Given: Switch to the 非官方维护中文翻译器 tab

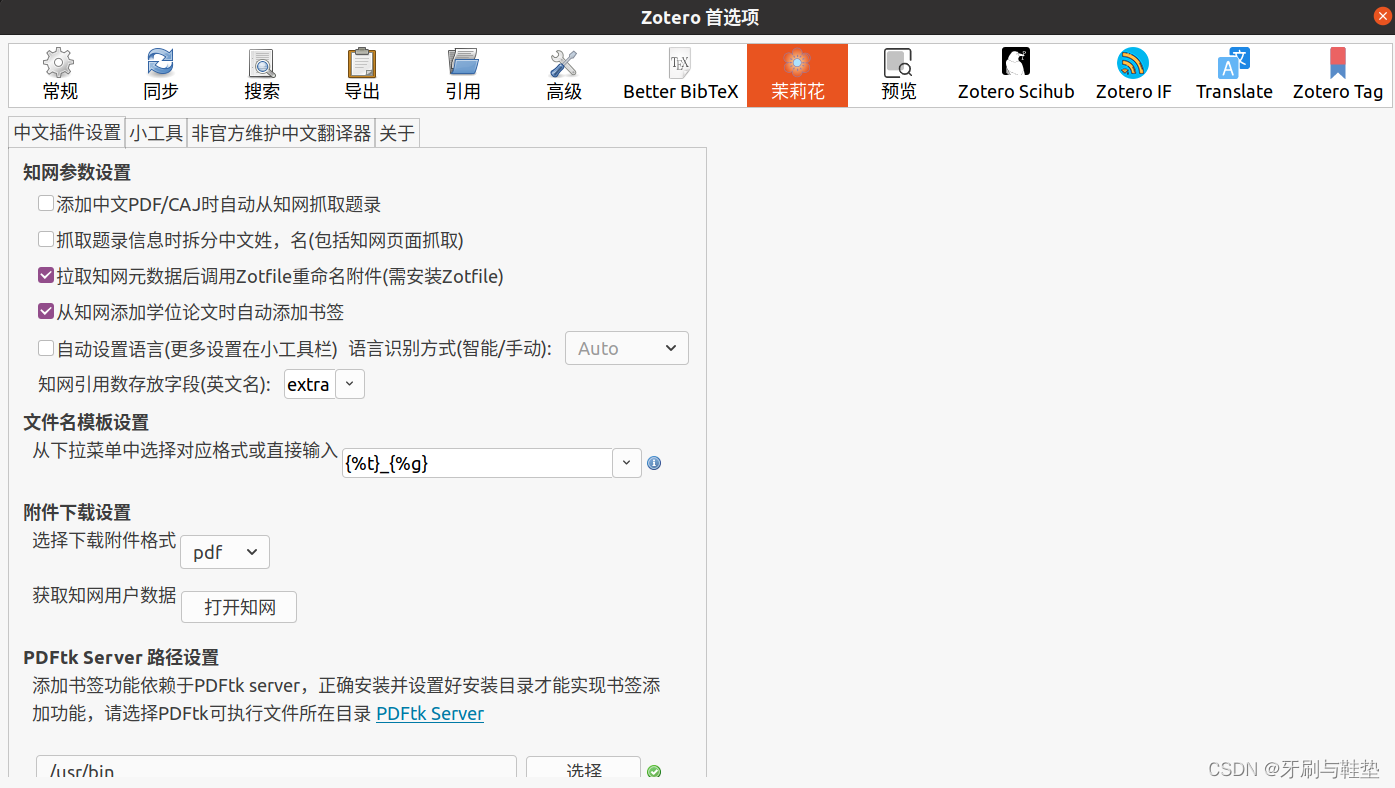Looking at the screenshot, I should 281,133.
